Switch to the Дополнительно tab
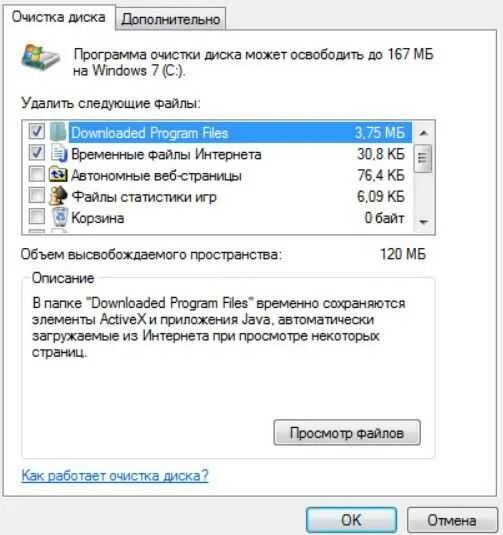Viewport: 503px width, 535px height. (x=171, y=19)
